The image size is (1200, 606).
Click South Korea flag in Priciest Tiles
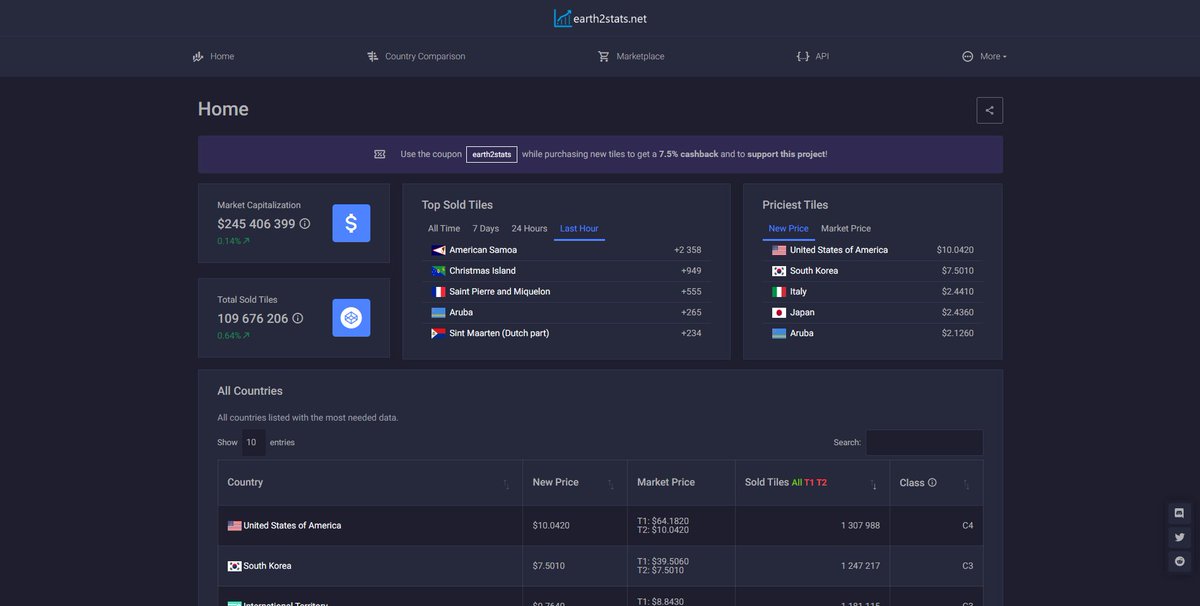pos(779,271)
